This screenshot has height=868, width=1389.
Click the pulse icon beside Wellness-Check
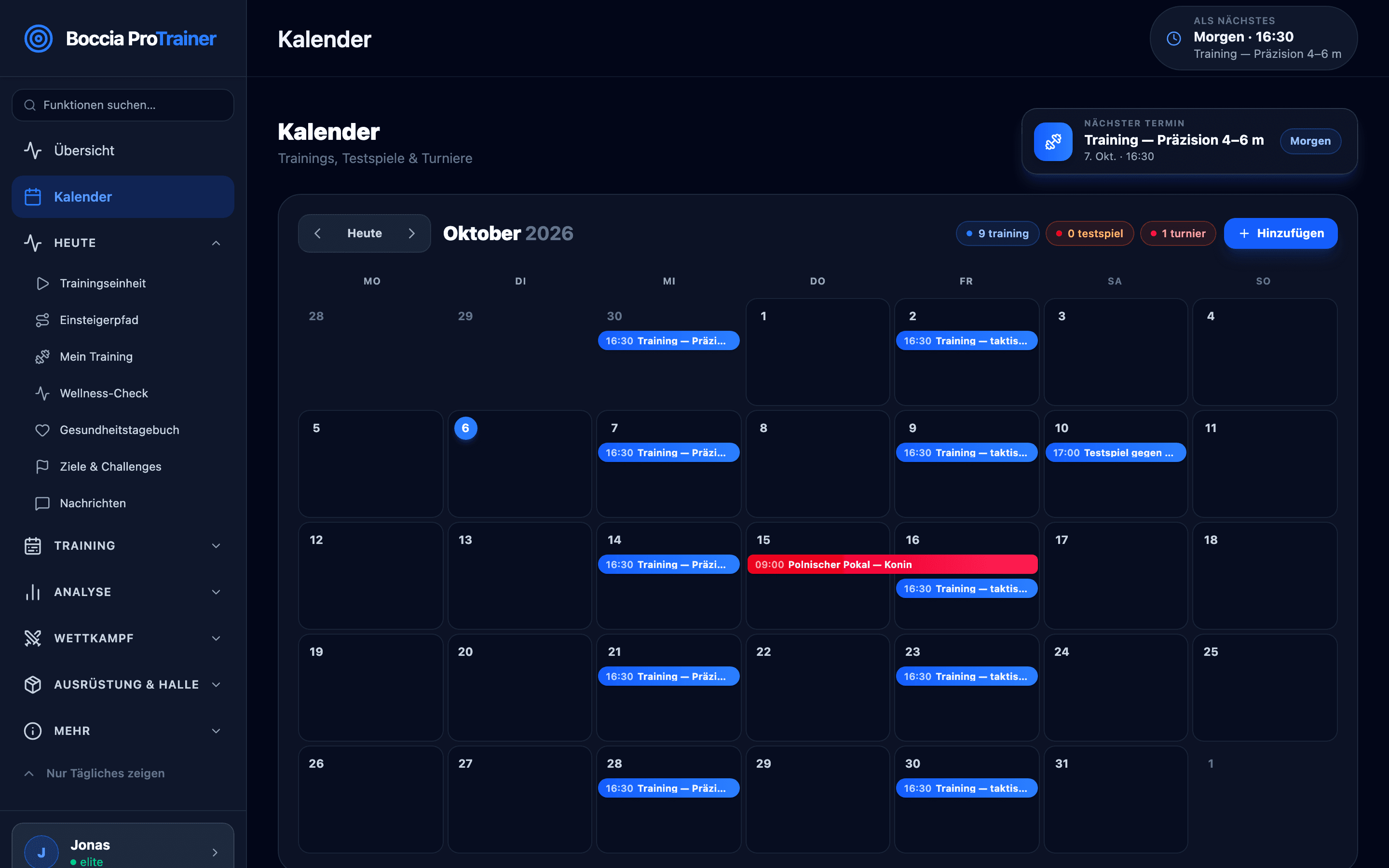(x=42, y=393)
